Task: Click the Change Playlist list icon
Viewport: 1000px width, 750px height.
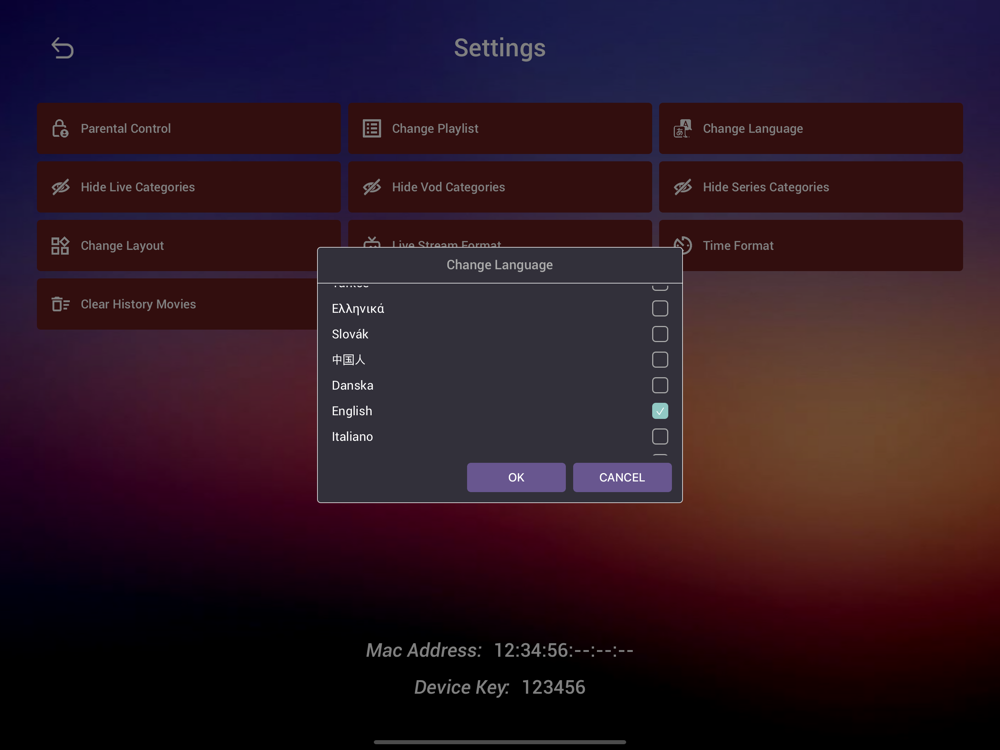Action: click(372, 129)
